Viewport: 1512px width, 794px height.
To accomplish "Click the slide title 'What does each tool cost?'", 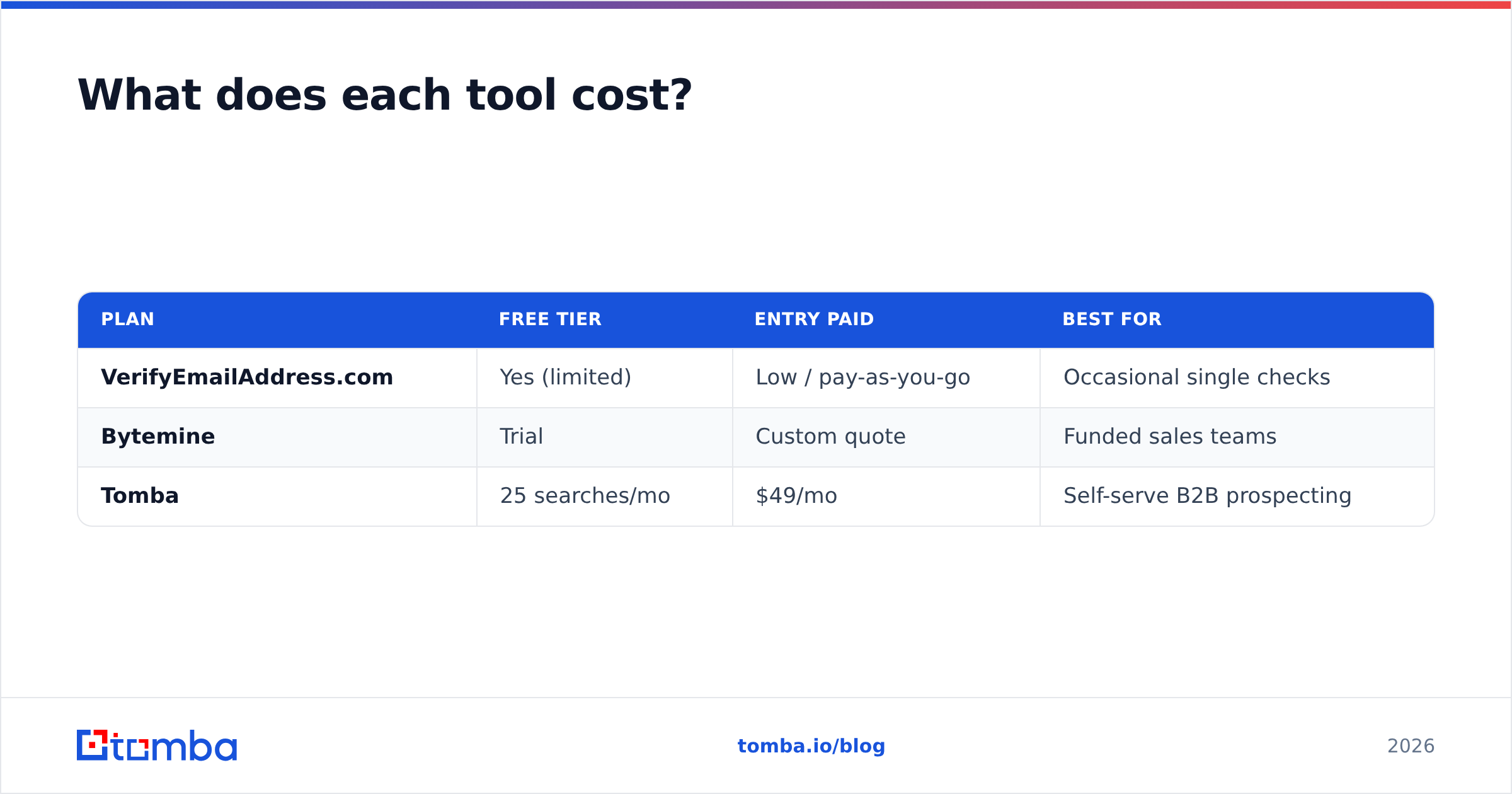I will pos(384,95).
